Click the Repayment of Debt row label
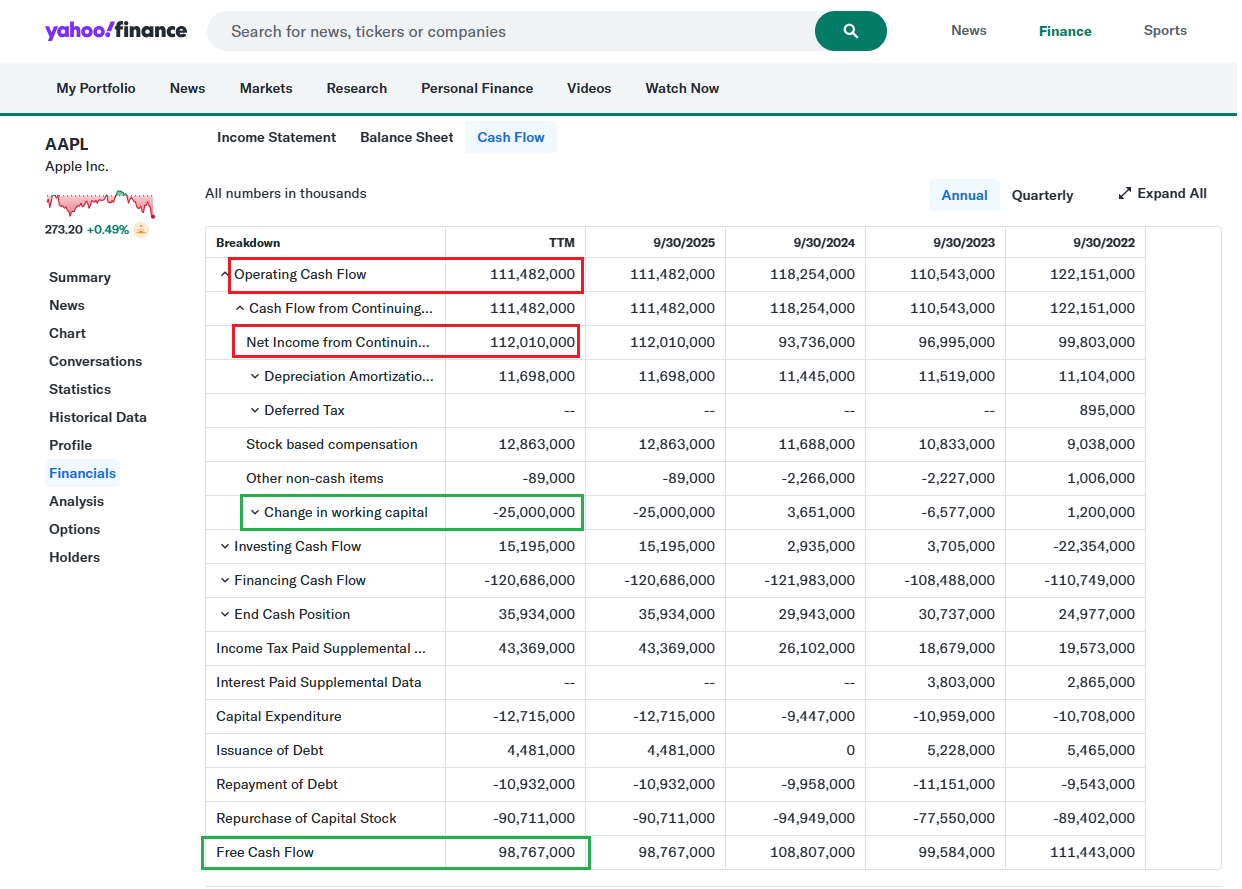This screenshot has height=889, width=1242. point(277,785)
